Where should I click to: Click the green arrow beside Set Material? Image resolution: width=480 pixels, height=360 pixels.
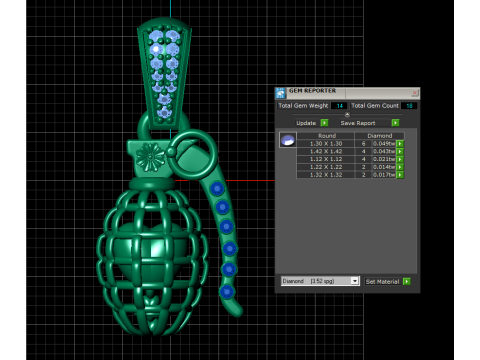click(x=407, y=282)
